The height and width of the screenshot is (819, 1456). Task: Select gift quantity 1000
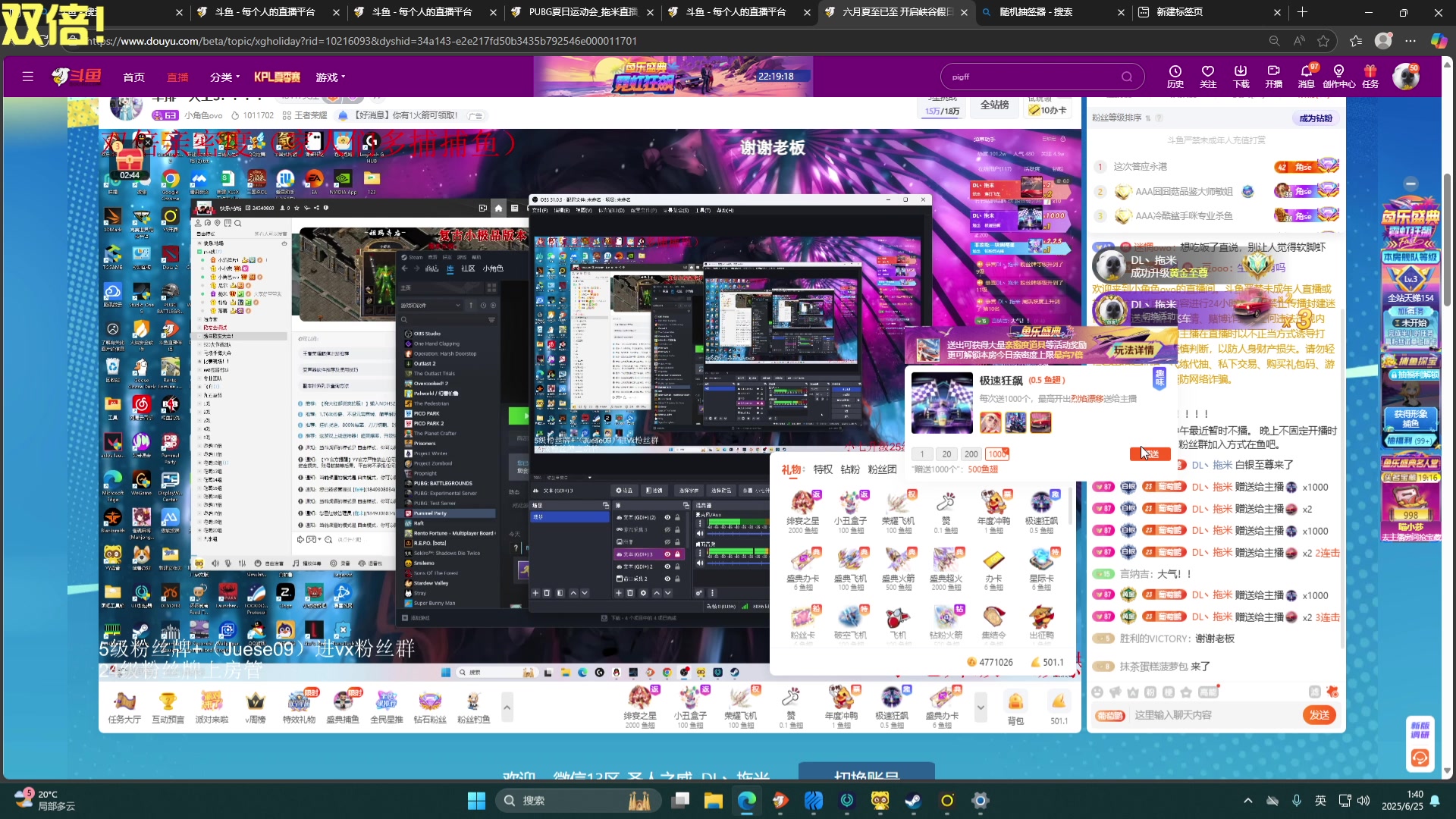tap(996, 454)
